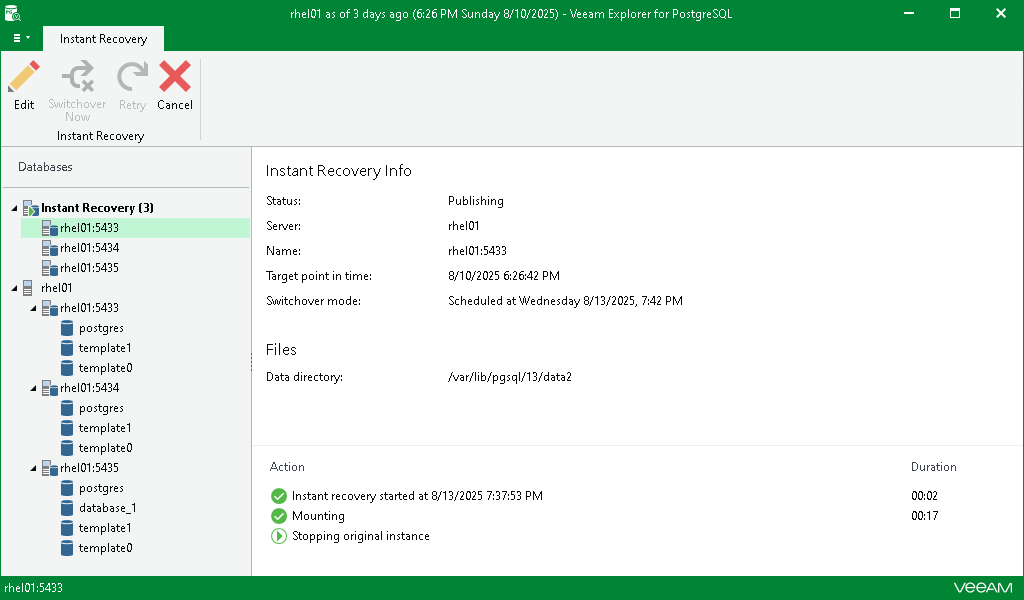Image resolution: width=1024 pixels, height=600 pixels.
Task: Switch to the Instant Recovery tab
Action: click(x=103, y=39)
